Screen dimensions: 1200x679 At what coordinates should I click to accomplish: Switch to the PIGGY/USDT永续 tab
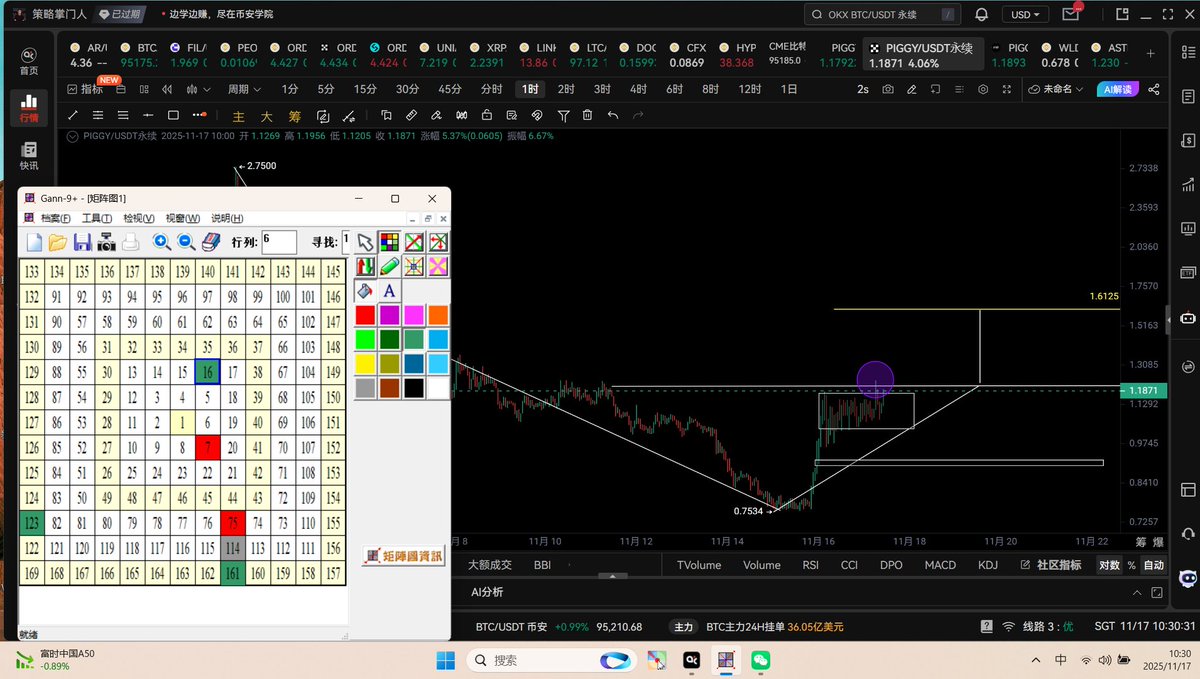coord(922,55)
